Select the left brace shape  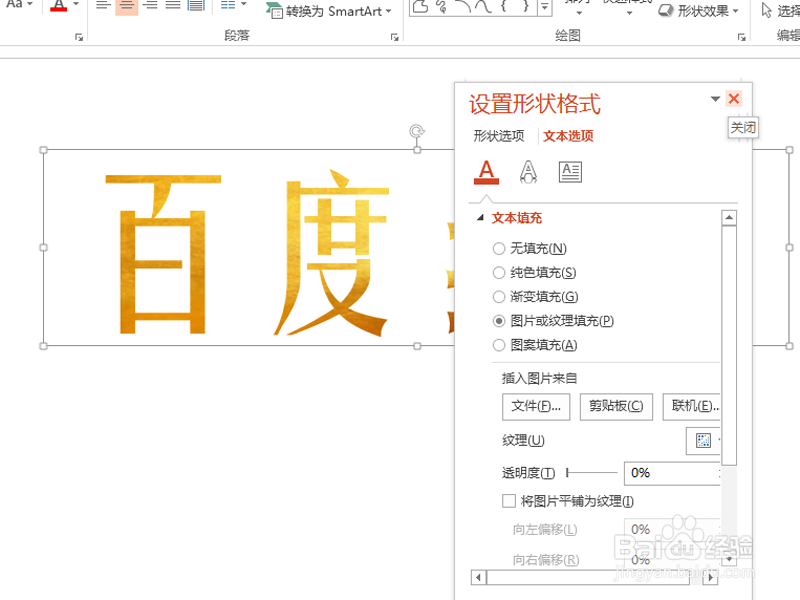pyautogui.click(x=504, y=6)
